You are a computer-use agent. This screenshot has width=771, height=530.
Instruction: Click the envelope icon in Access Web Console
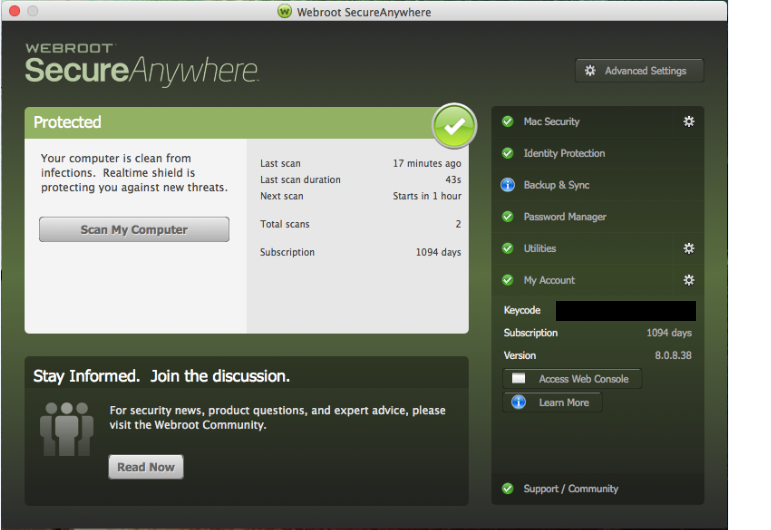pyautogui.click(x=518, y=379)
